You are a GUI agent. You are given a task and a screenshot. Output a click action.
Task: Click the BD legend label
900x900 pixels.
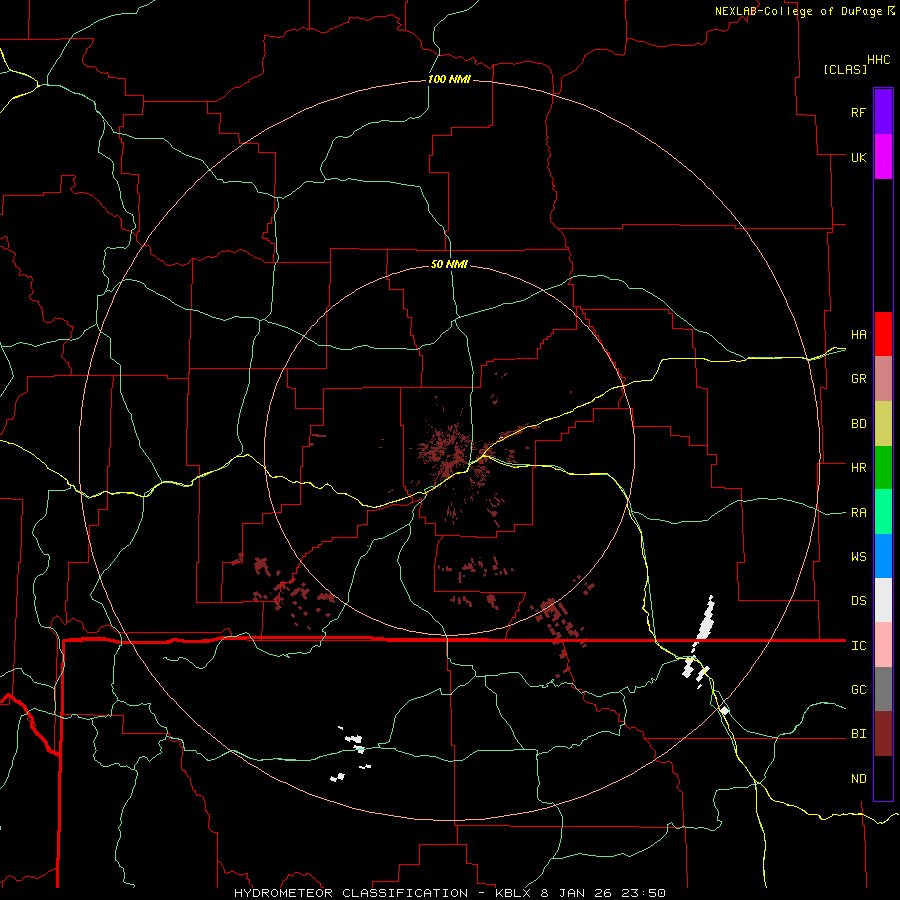[x=858, y=424]
